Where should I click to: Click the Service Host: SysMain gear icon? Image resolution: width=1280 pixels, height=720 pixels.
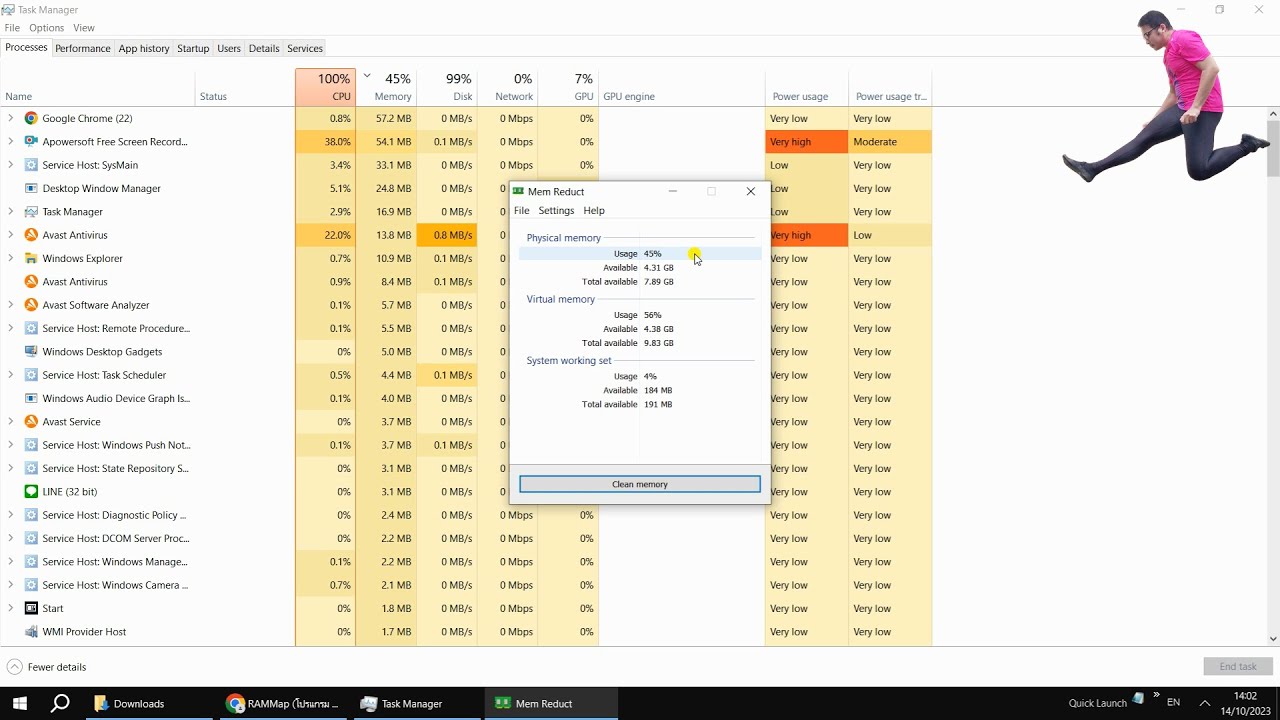point(31,165)
